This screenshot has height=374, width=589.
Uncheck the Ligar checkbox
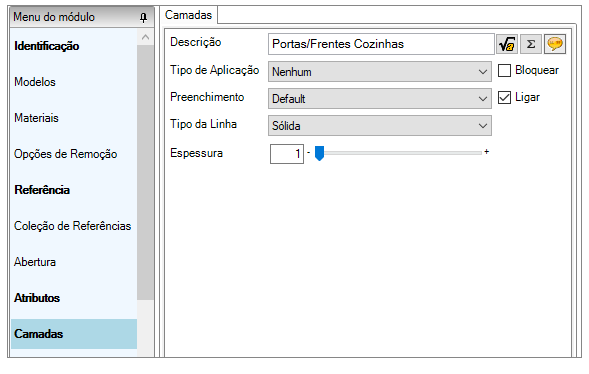[504, 98]
